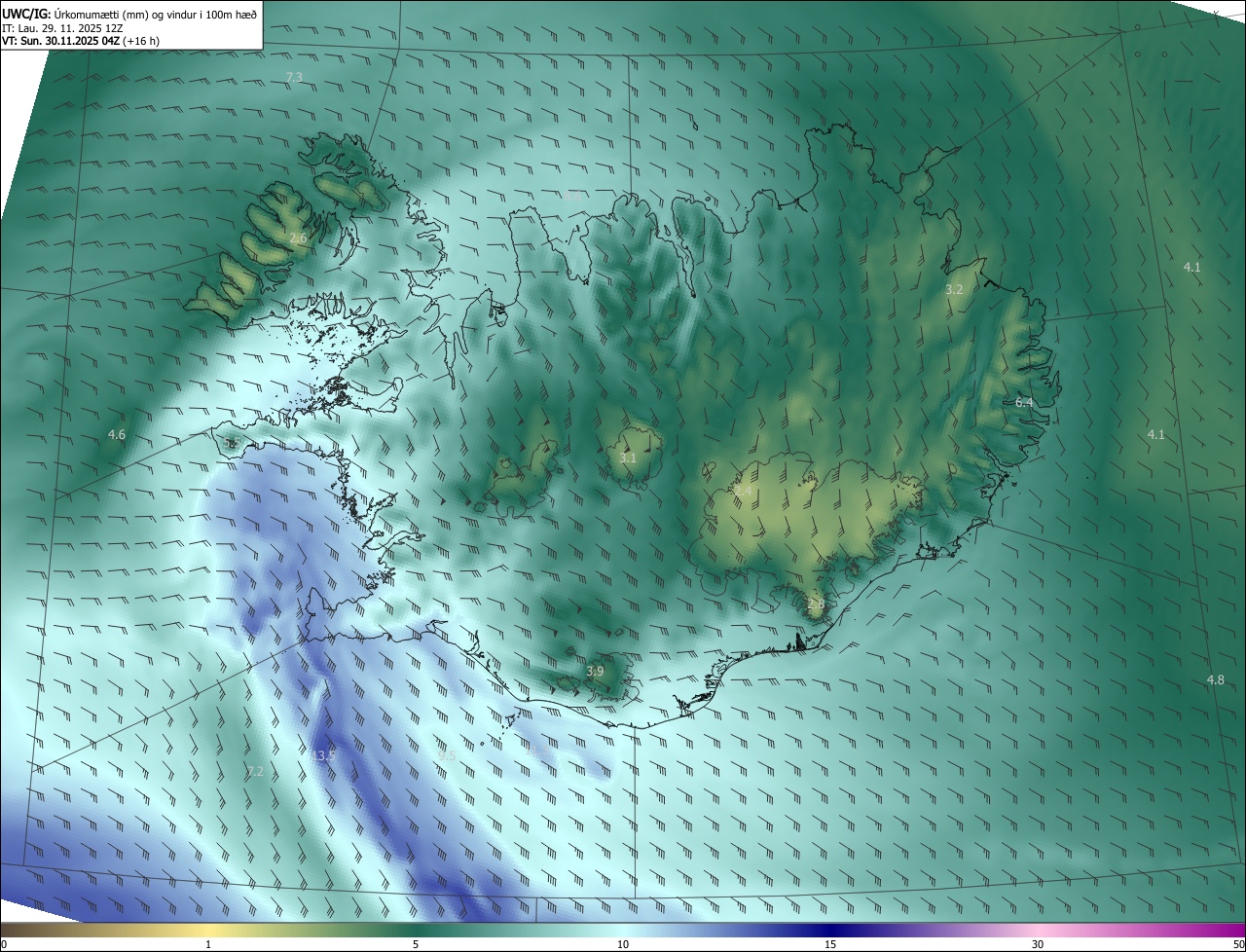This screenshot has height=952, width=1246.
Task: Click the 3.1 value label on the map
Action: click(628, 458)
